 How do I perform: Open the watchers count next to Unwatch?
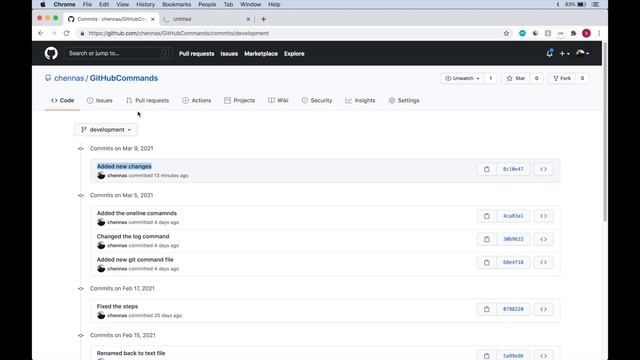[491, 78]
